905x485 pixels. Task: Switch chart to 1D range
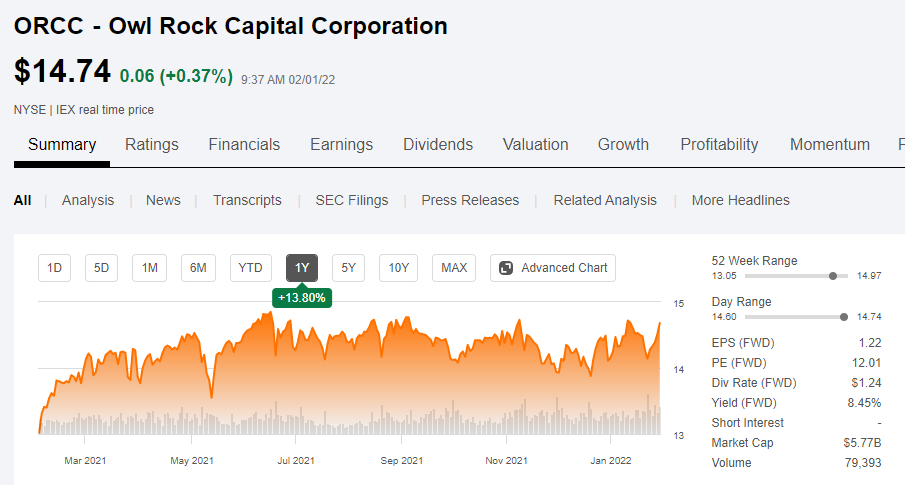pyautogui.click(x=54, y=268)
